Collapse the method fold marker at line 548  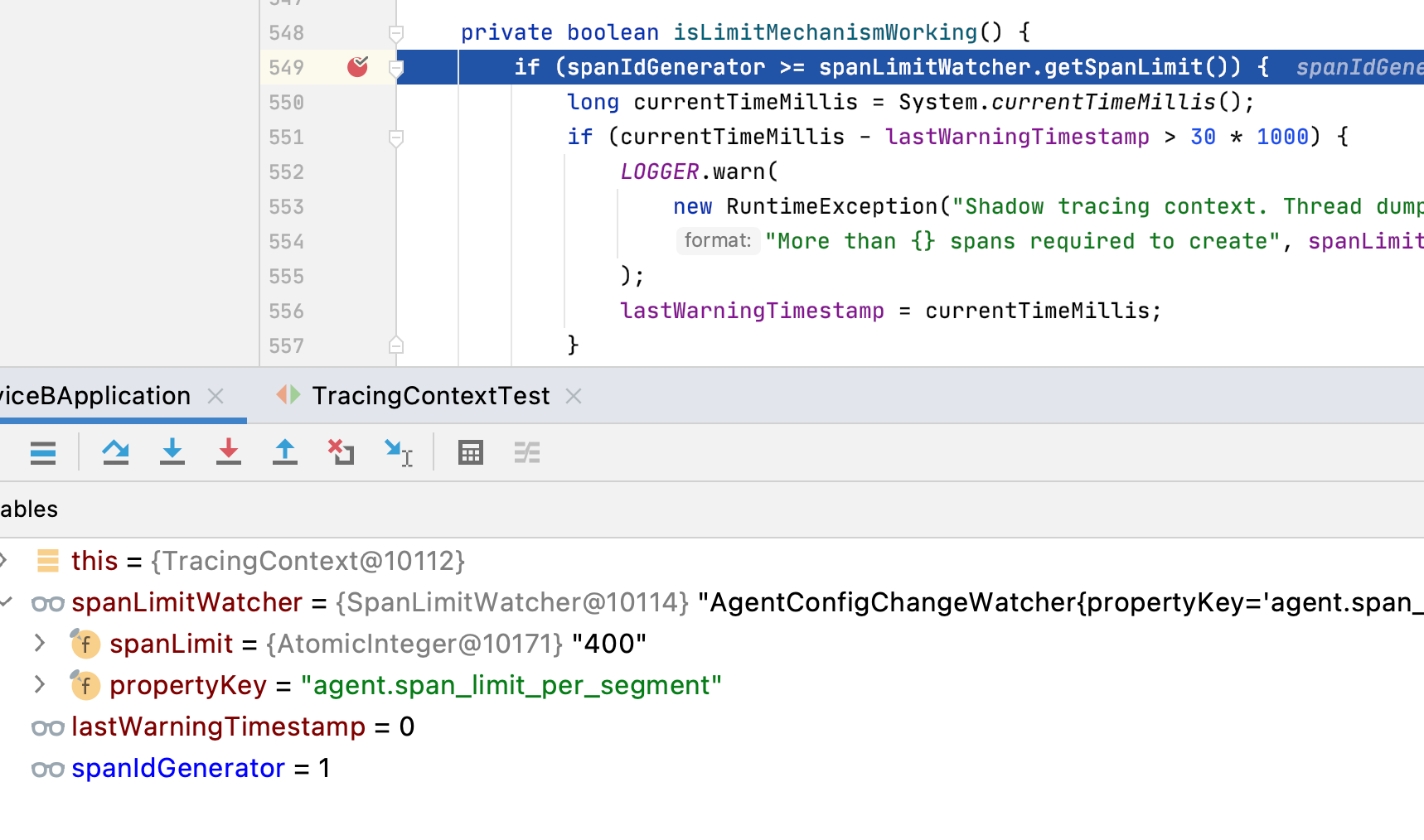396,33
